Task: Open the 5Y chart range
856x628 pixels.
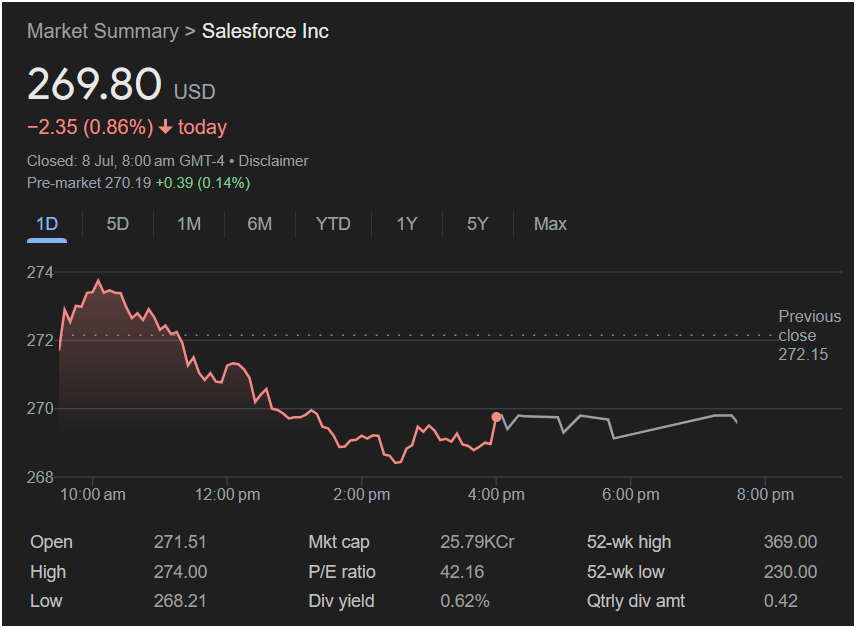Action: [x=478, y=224]
